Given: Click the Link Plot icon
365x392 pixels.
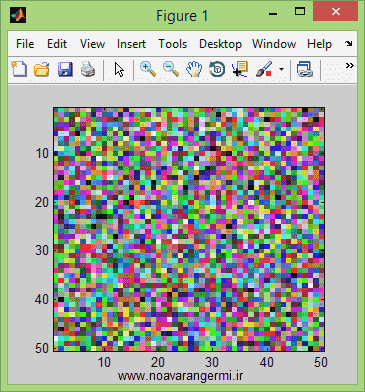Looking at the screenshot, I should click(x=305, y=70).
